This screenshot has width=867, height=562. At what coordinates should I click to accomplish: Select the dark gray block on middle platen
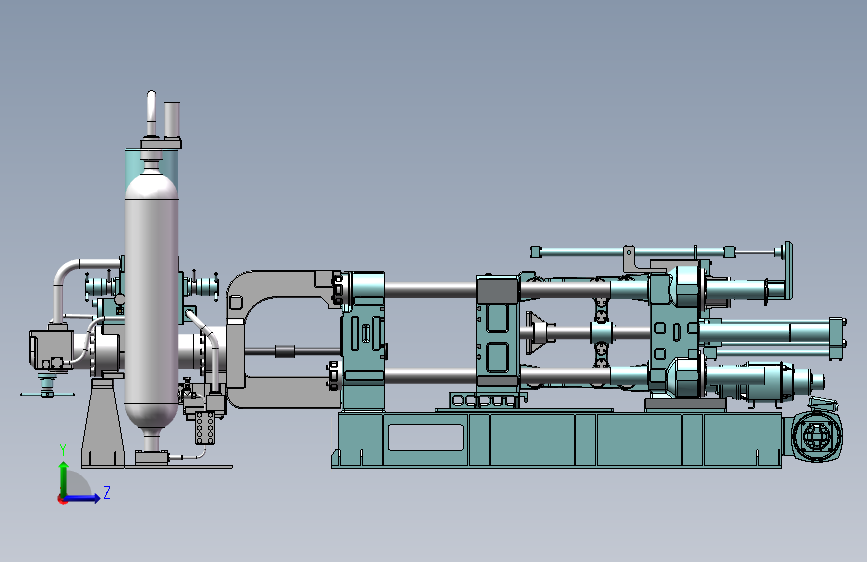click(x=498, y=290)
